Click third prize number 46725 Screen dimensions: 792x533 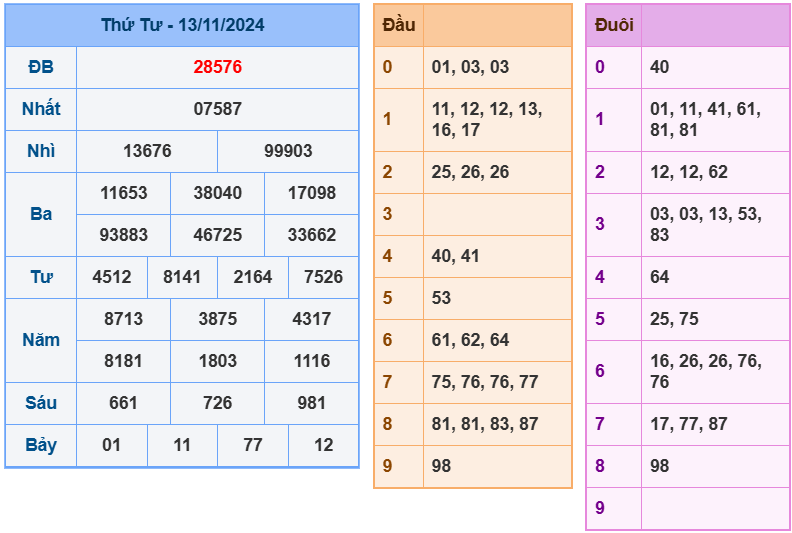pos(217,235)
